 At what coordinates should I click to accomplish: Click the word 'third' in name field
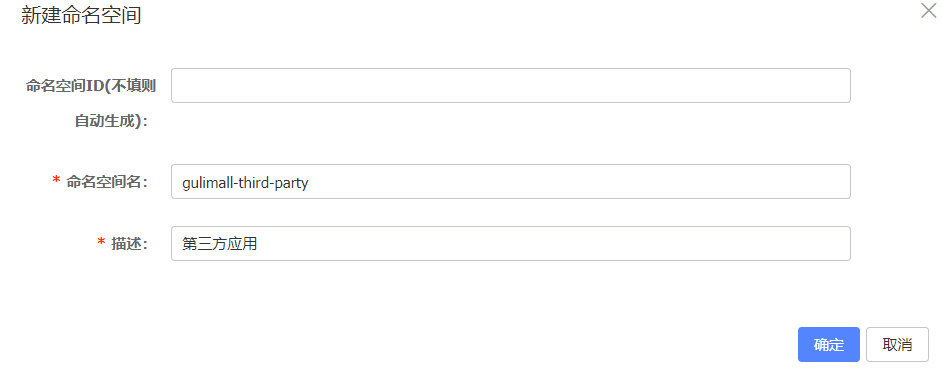(251, 183)
